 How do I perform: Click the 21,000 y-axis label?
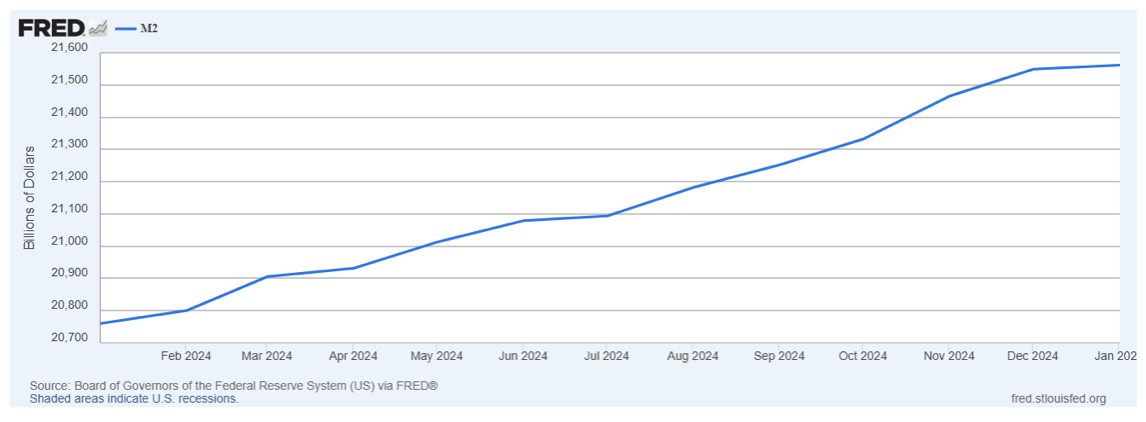(x=67, y=241)
